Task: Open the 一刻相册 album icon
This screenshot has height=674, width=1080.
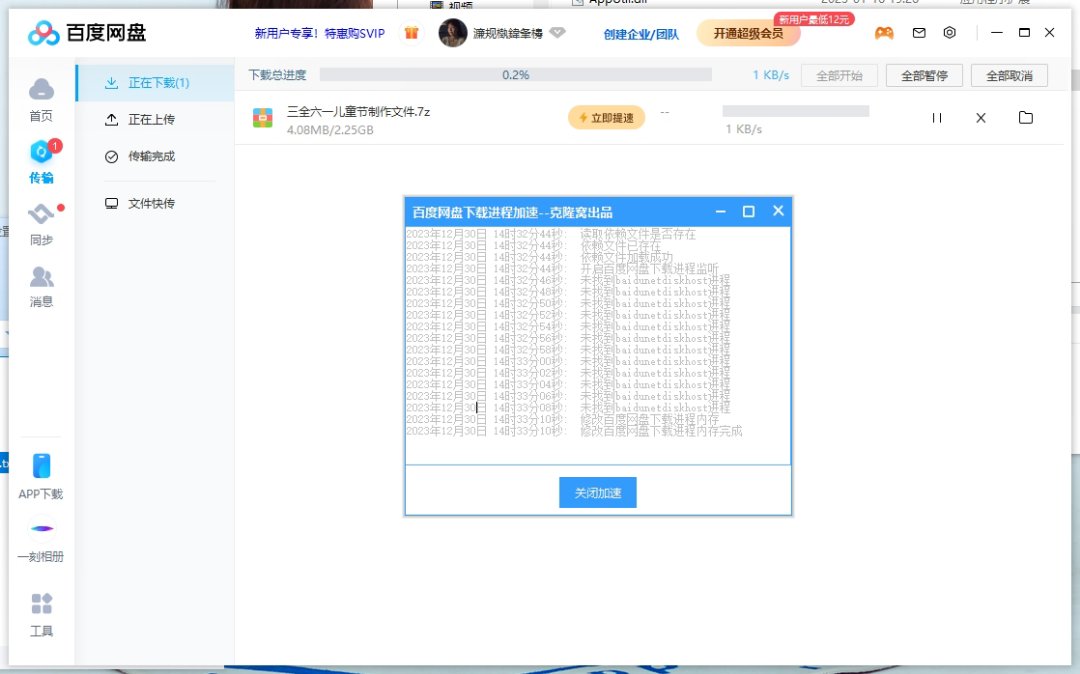Action: (x=40, y=528)
